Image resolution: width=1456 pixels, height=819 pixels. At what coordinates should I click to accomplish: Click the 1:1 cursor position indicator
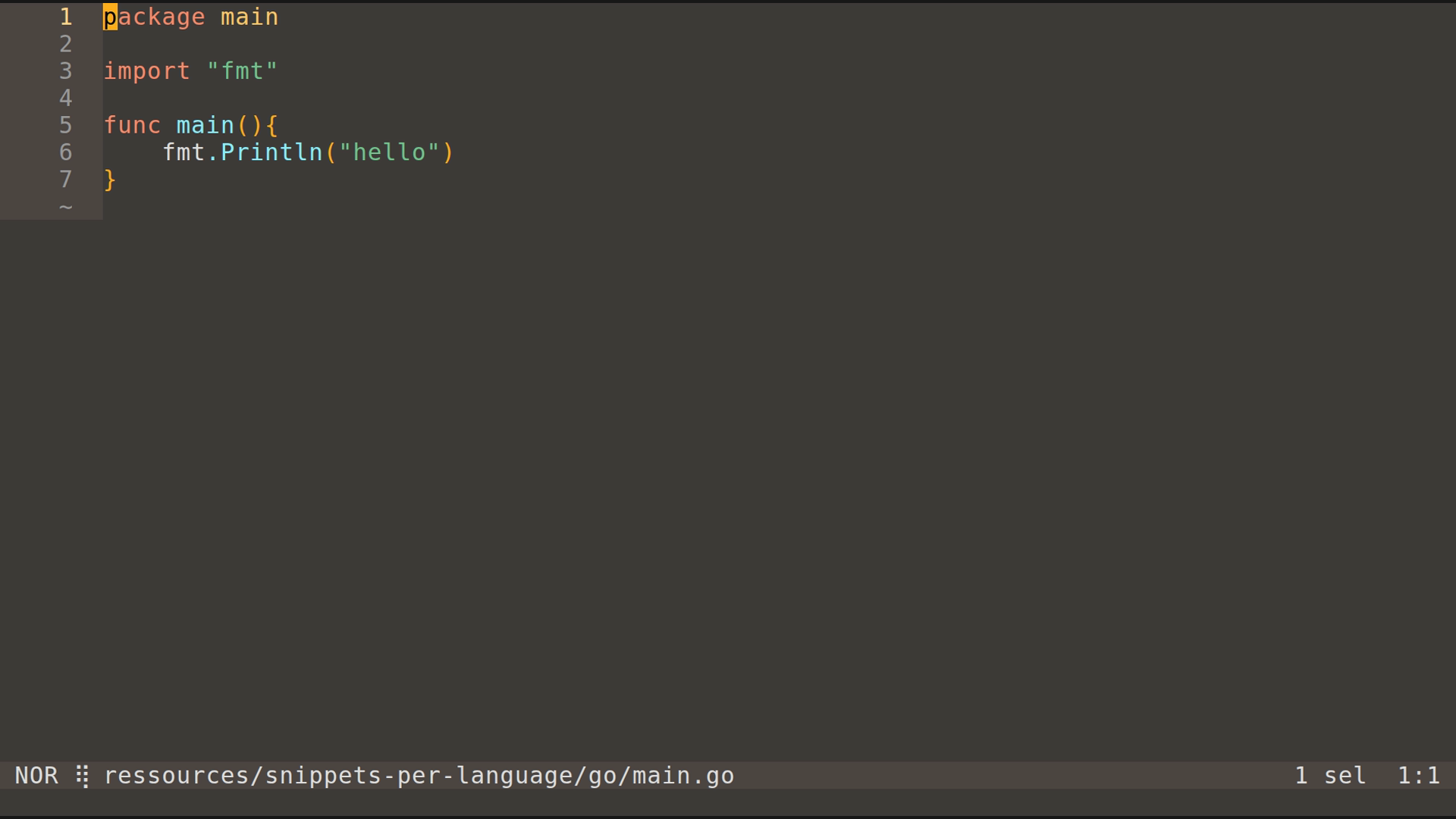pos(1418,776)
